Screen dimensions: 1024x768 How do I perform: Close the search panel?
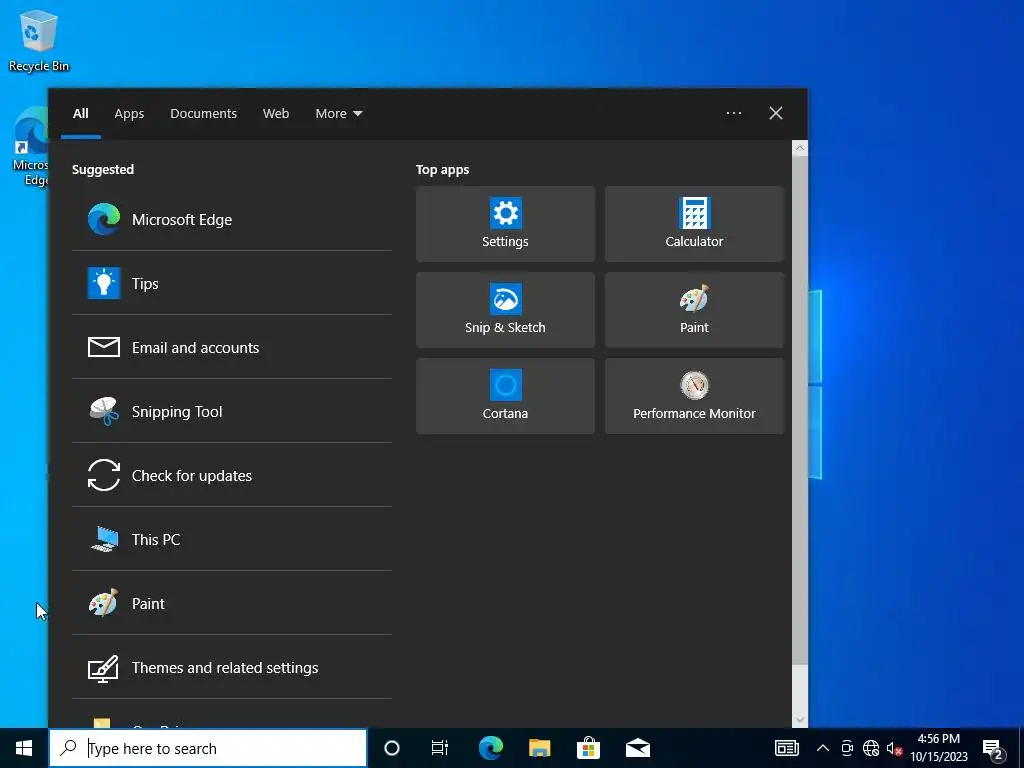click(x=776, y=113)
